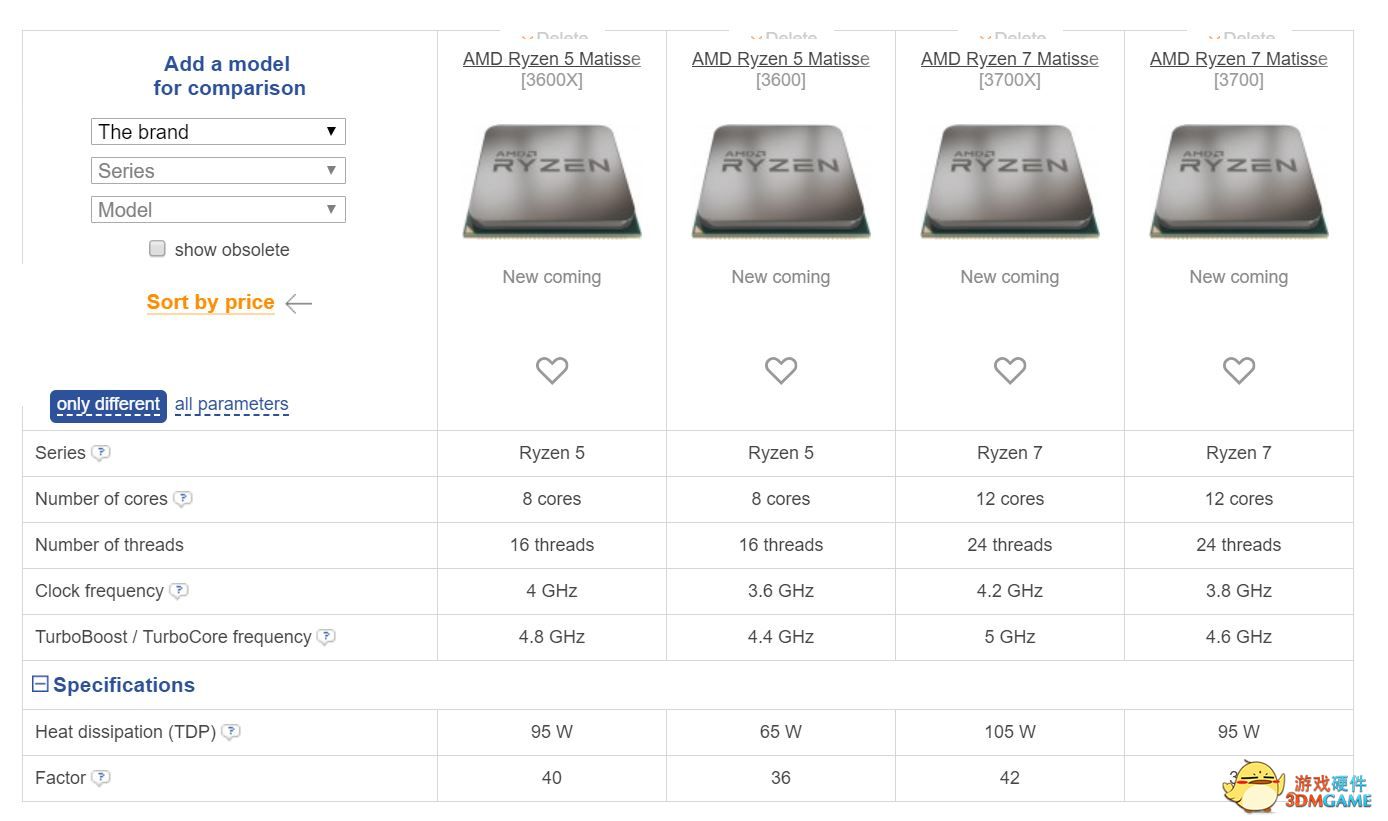Enable the show obsolete checkbox

tap(157, 249)
